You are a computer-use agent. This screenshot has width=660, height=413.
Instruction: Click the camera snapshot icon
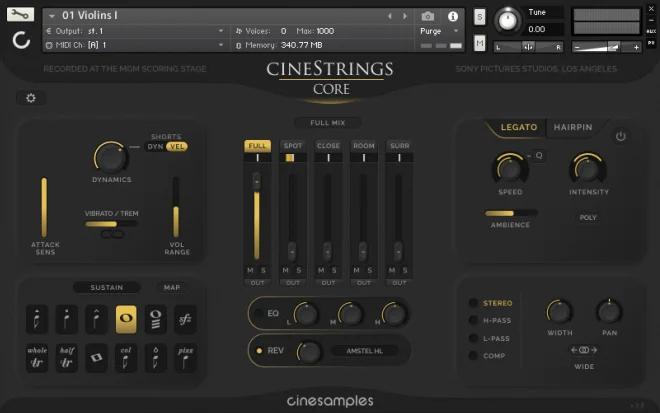[428, 17]
